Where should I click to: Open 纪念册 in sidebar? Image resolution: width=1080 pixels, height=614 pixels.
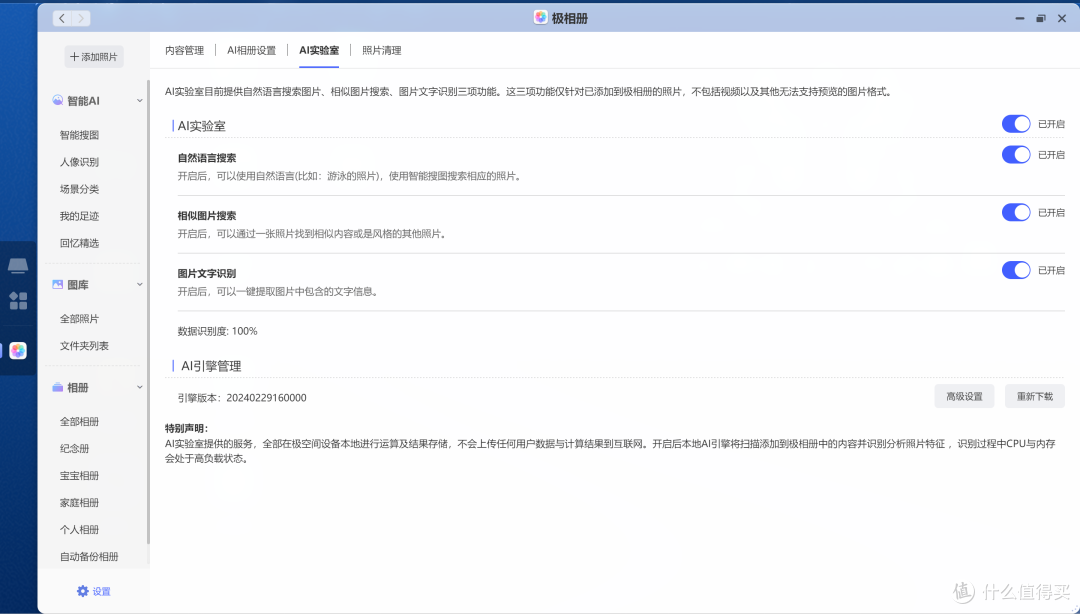click(74, 448)
